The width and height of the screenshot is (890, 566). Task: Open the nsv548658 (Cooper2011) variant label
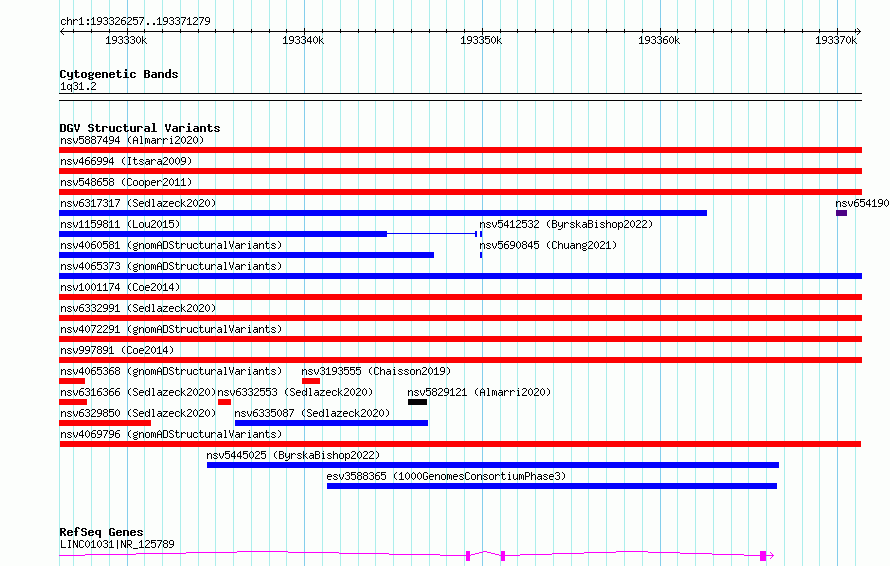coord(126,182)
